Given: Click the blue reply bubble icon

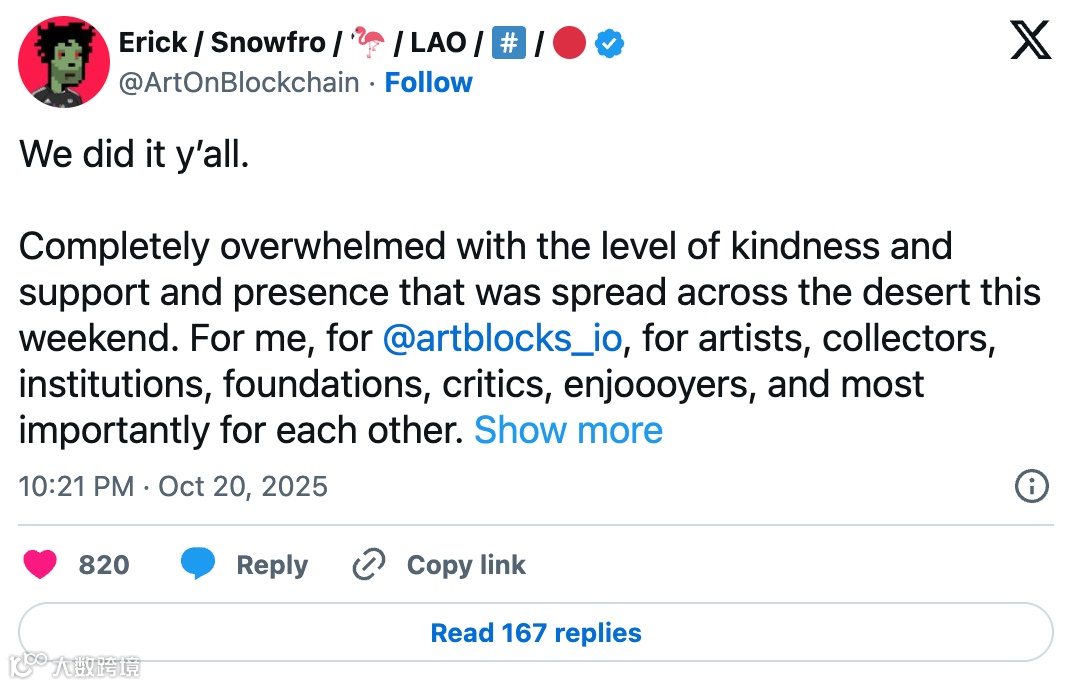Looking at the screenshot, I should [x=198, y=564].
